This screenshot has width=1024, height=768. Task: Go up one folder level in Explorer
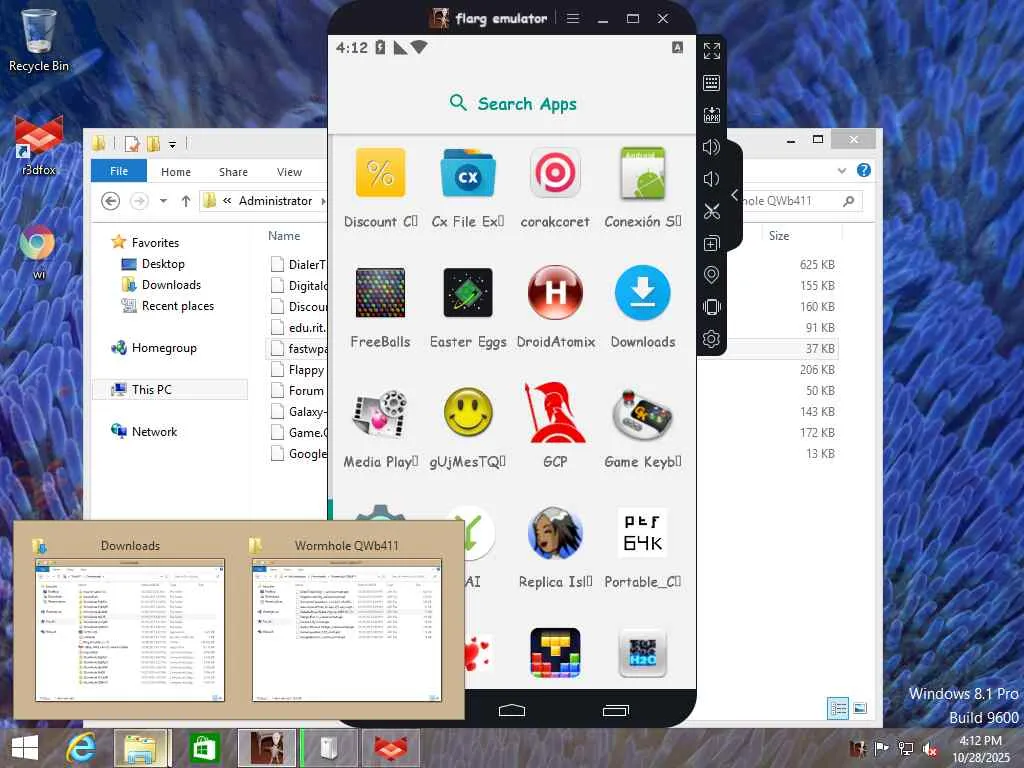tap(186, 201)
